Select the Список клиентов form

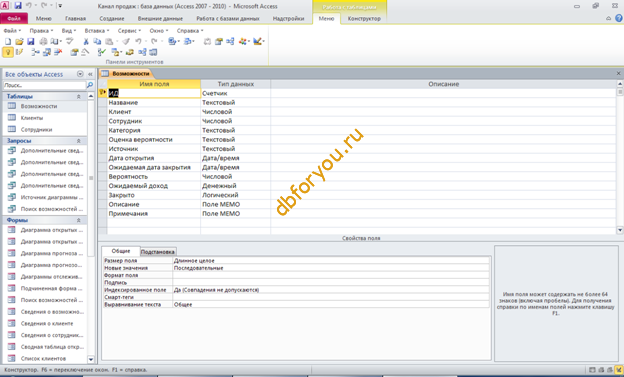click(43, 358)
